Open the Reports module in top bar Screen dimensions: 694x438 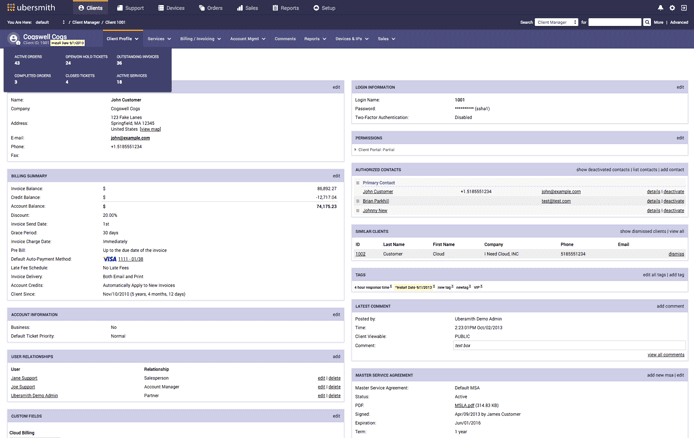pyautogui.click(x=285, y=8)
